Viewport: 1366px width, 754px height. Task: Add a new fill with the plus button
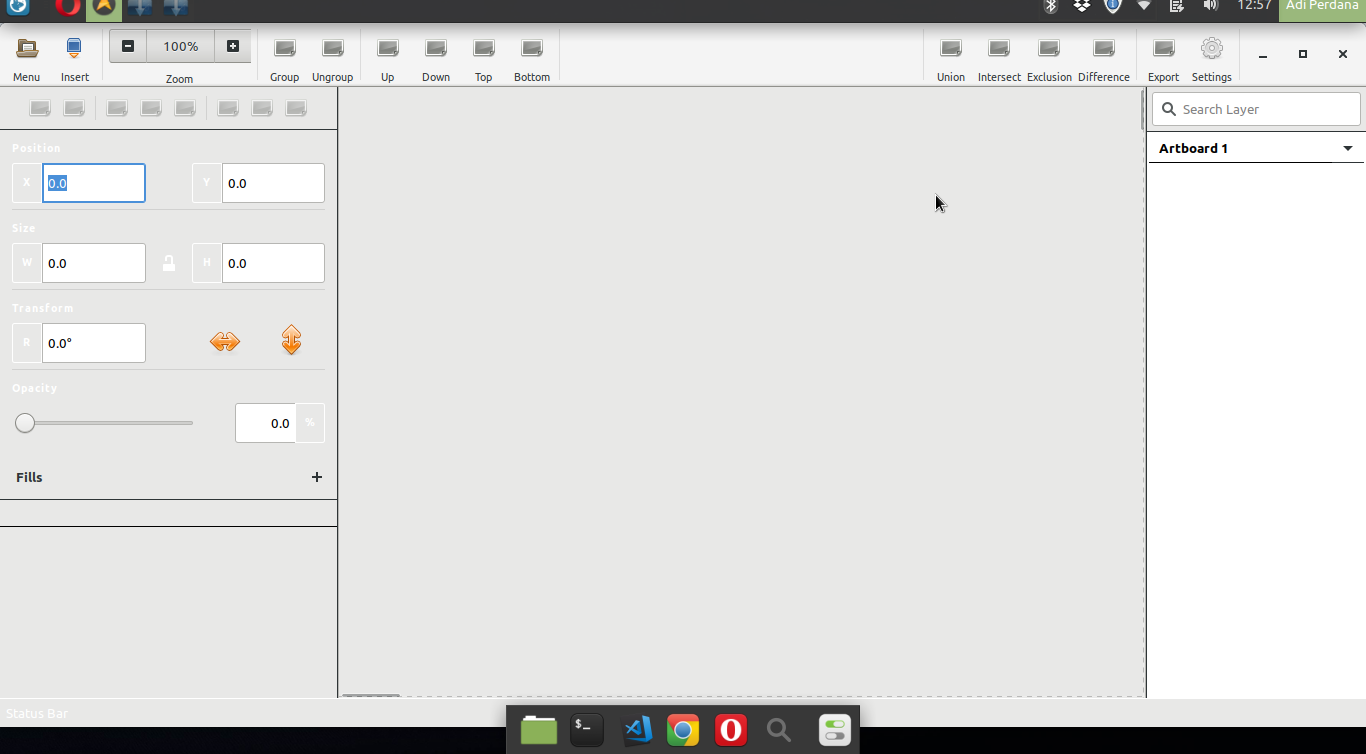point(317,477)
